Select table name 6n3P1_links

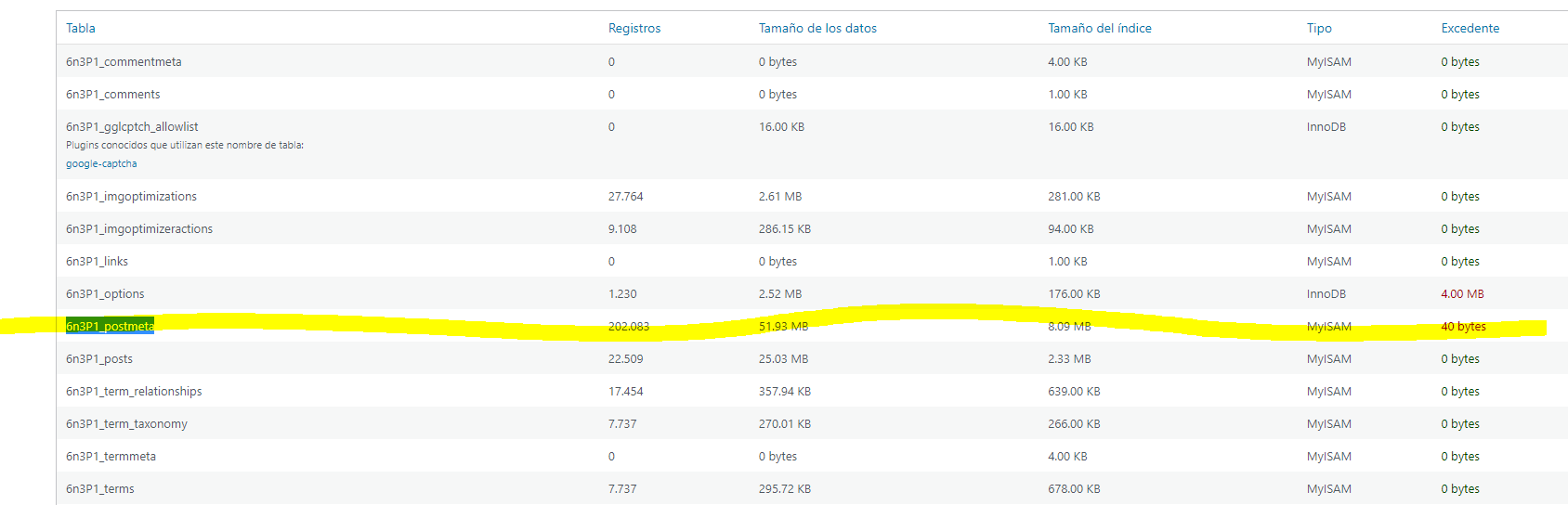click(97, 262)
